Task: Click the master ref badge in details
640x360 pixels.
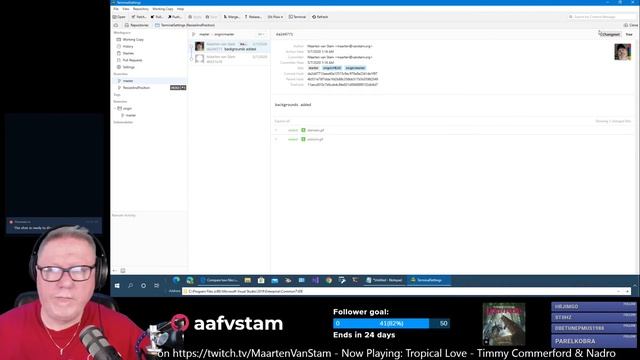Action: (x=313, y=68)
